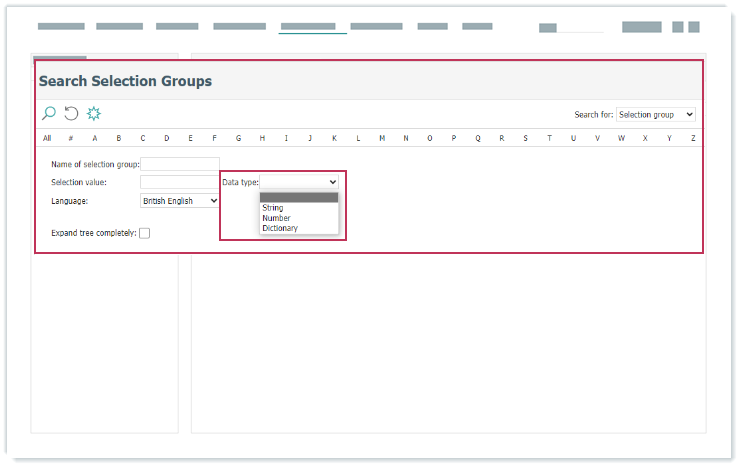Image resolution: width=741 pixels, height=468 pixels.
Task: Filter selection groups by letter M
Action: click(x=382, y=138)
